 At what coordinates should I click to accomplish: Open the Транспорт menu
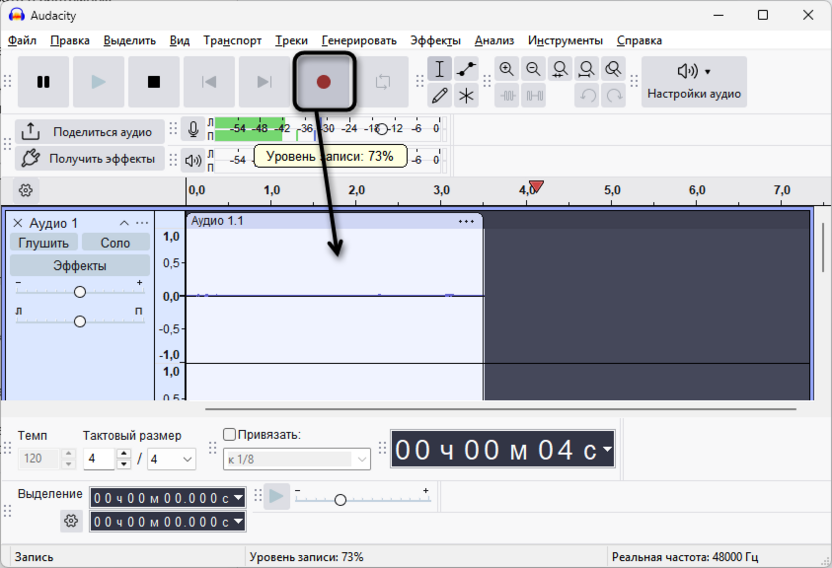[232, 40]
